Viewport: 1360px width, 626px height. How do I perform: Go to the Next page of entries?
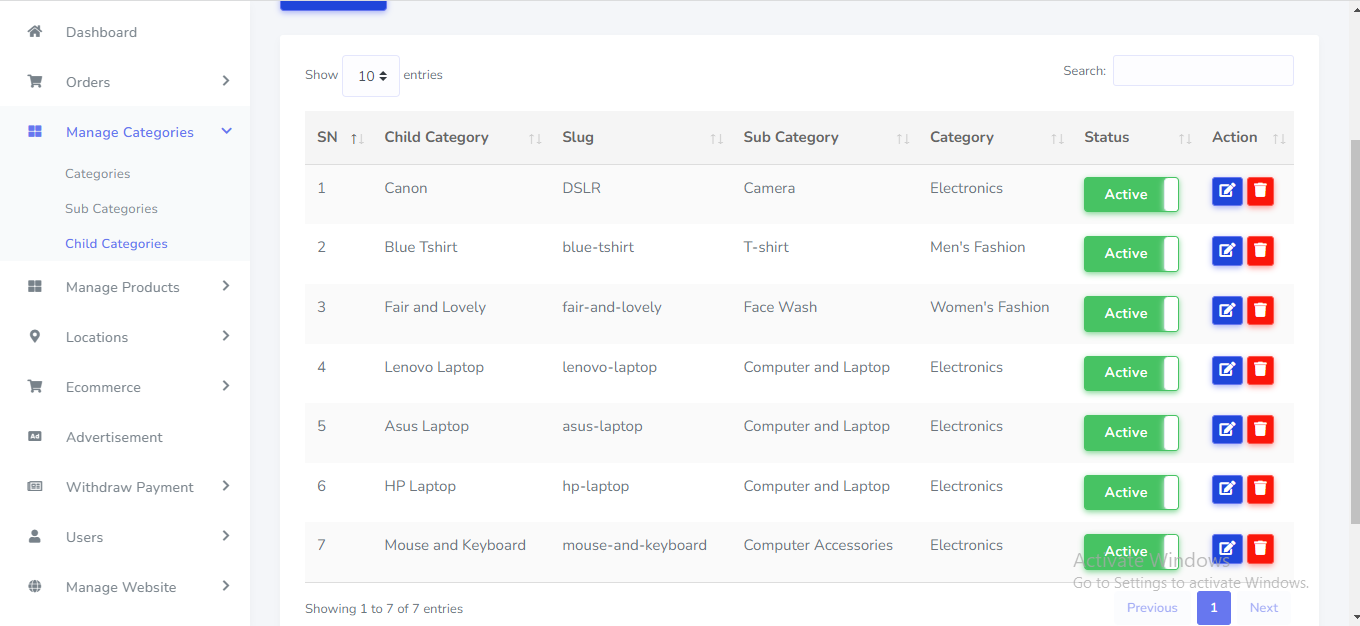(x=1263, y=608)
